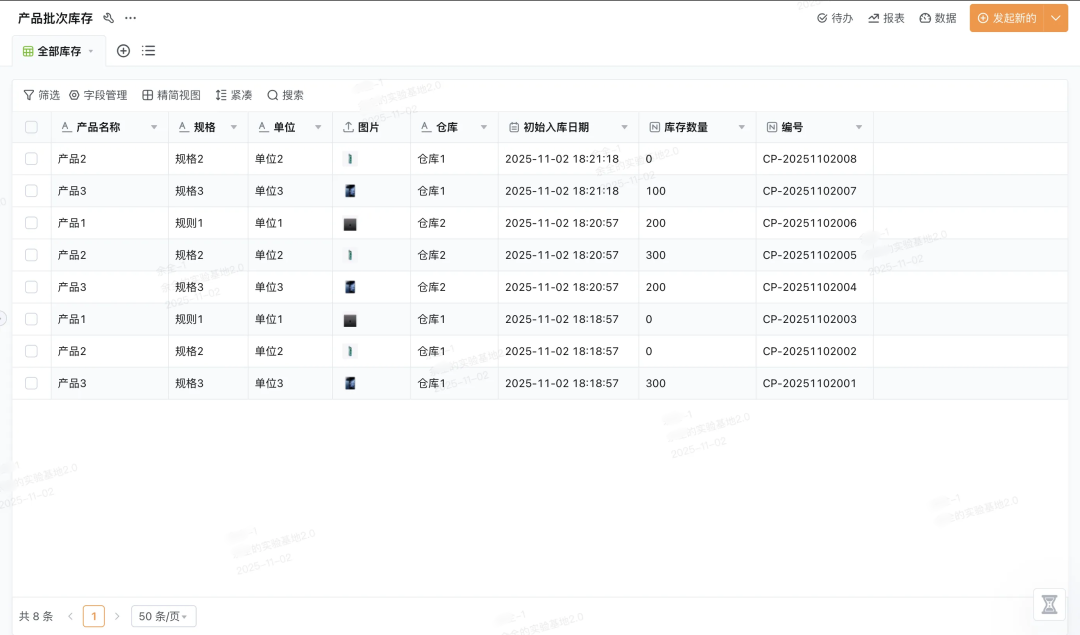The image size is (1080, 635).
Task: Toggle 紧凑 row density
Action: click(234, 95)
